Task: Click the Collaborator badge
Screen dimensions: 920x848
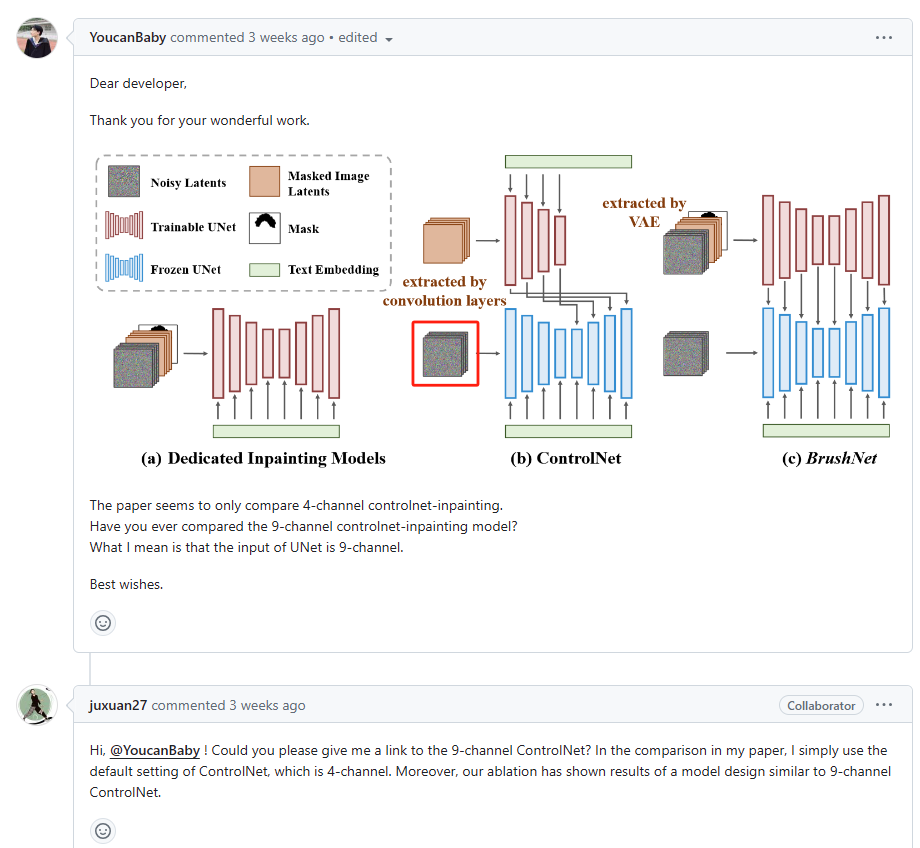Action: pos(821,705)
